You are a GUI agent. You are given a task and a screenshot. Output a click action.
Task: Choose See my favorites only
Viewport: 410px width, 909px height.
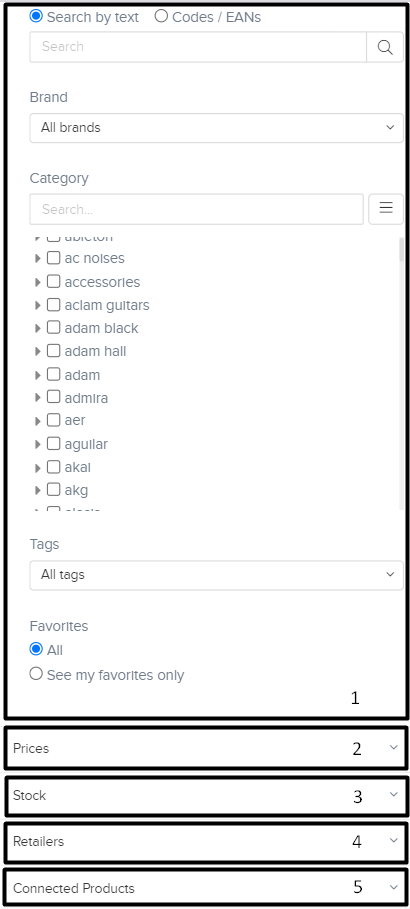[36, 674]
